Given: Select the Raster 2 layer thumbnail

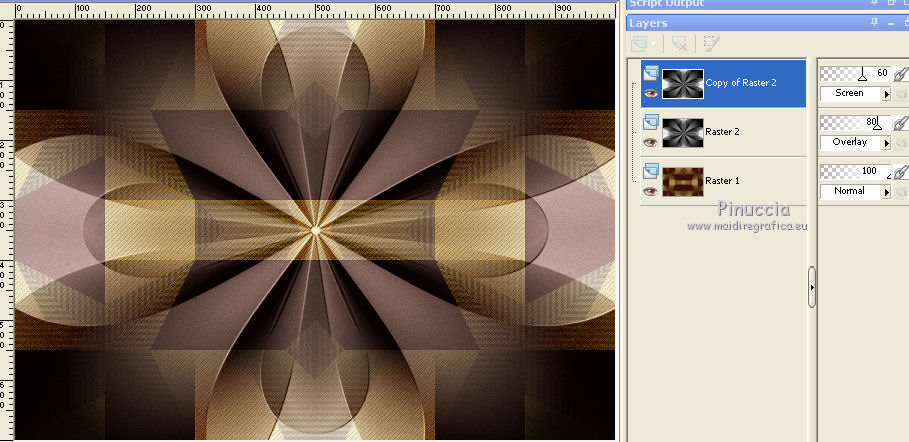Looking at the screenshot, I should tap(683, 132).
